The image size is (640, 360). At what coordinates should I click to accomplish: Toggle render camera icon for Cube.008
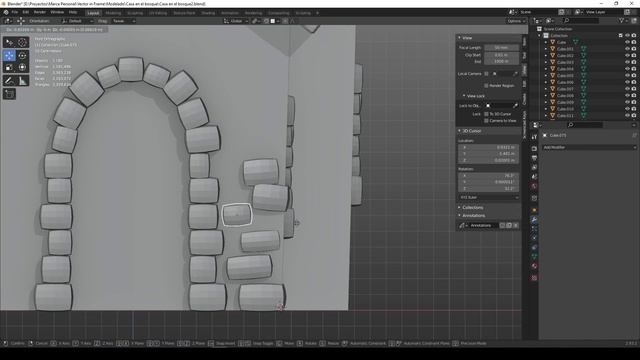click(634, 96)
